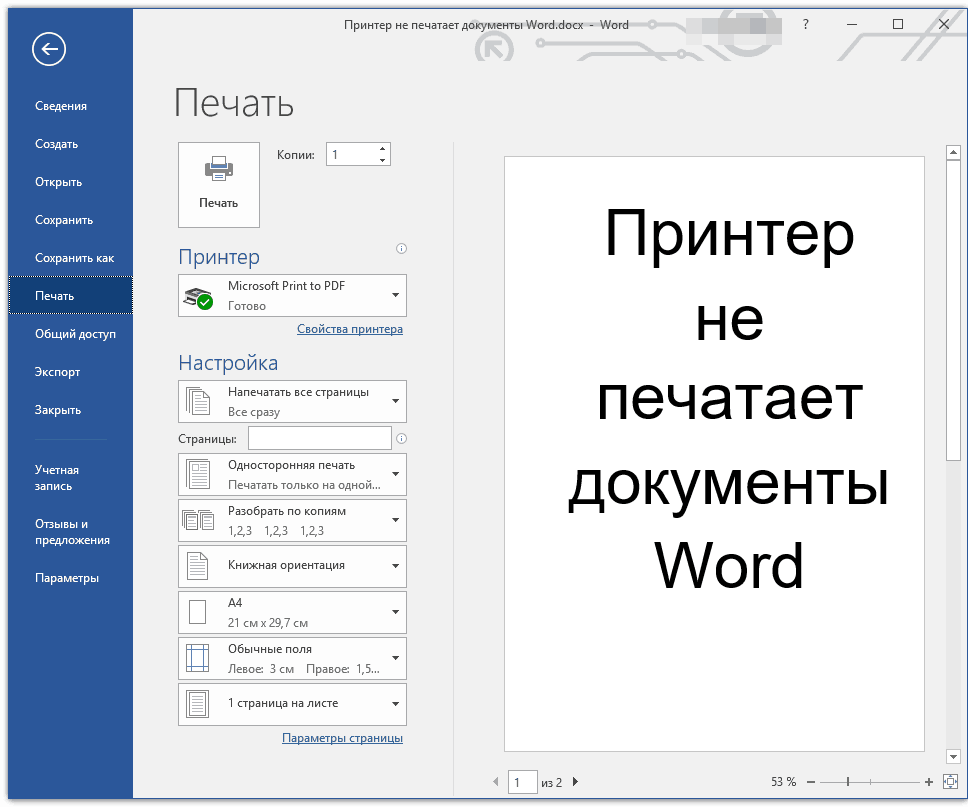
Task: Increase copies with the Копии up stepper
Action: coord(382,147)
